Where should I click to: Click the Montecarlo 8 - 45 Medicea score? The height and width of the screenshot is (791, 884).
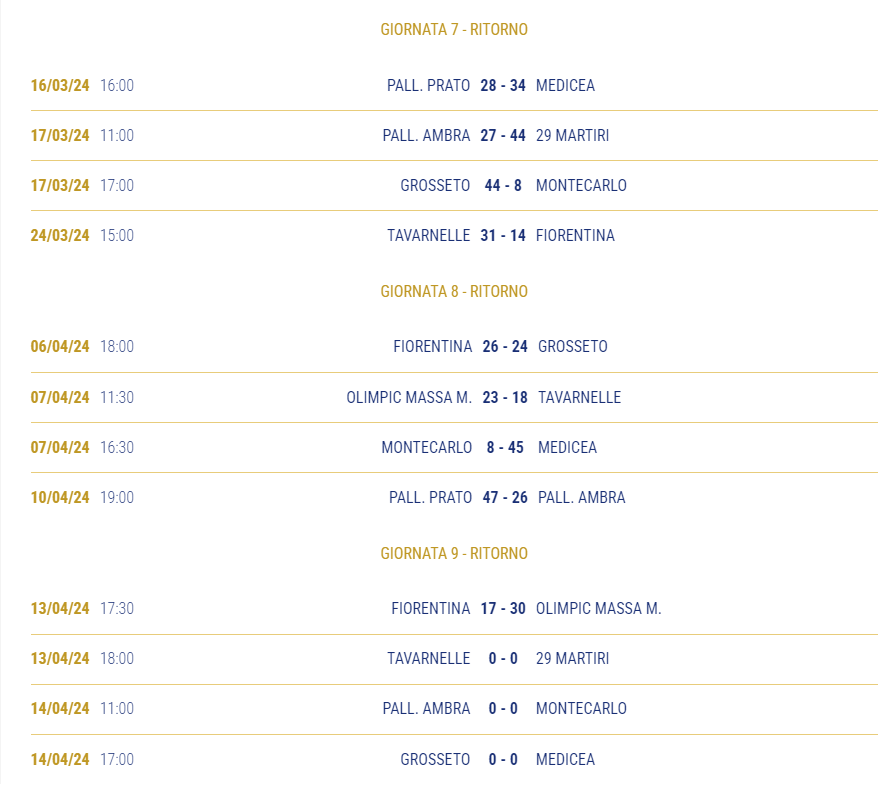(505, 448)
